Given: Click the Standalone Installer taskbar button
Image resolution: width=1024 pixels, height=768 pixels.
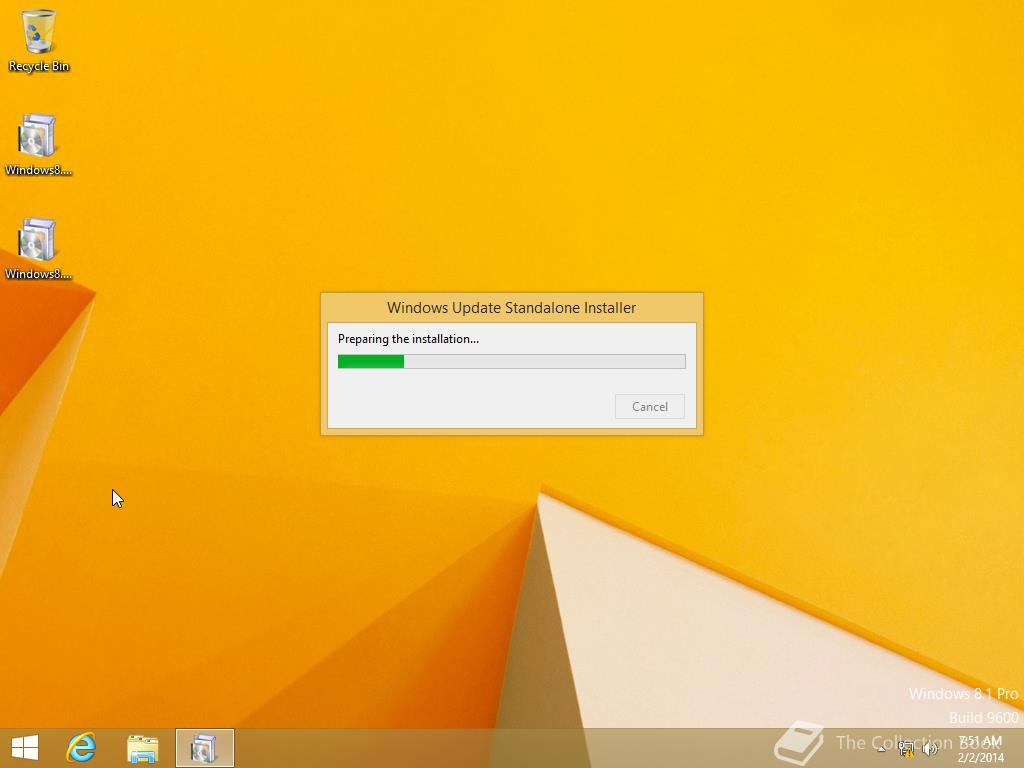Looking at the screenshot, I should 204,748.
